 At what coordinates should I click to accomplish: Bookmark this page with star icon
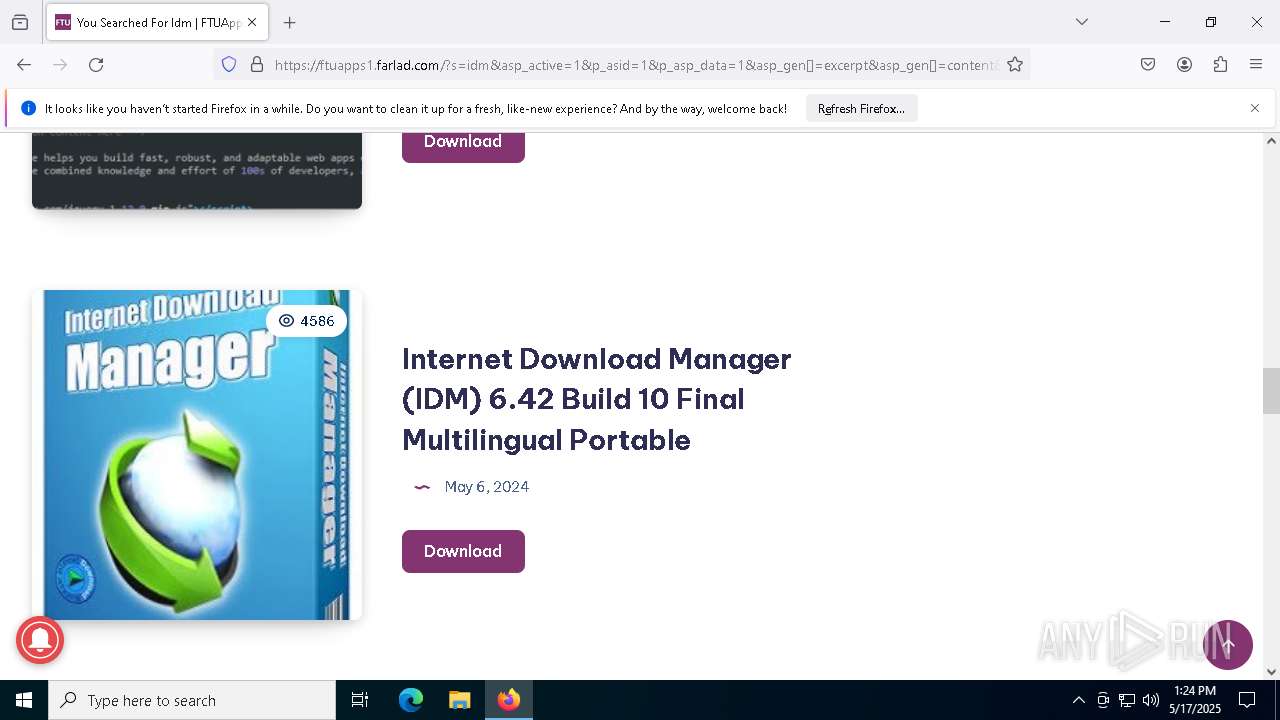1015,65
